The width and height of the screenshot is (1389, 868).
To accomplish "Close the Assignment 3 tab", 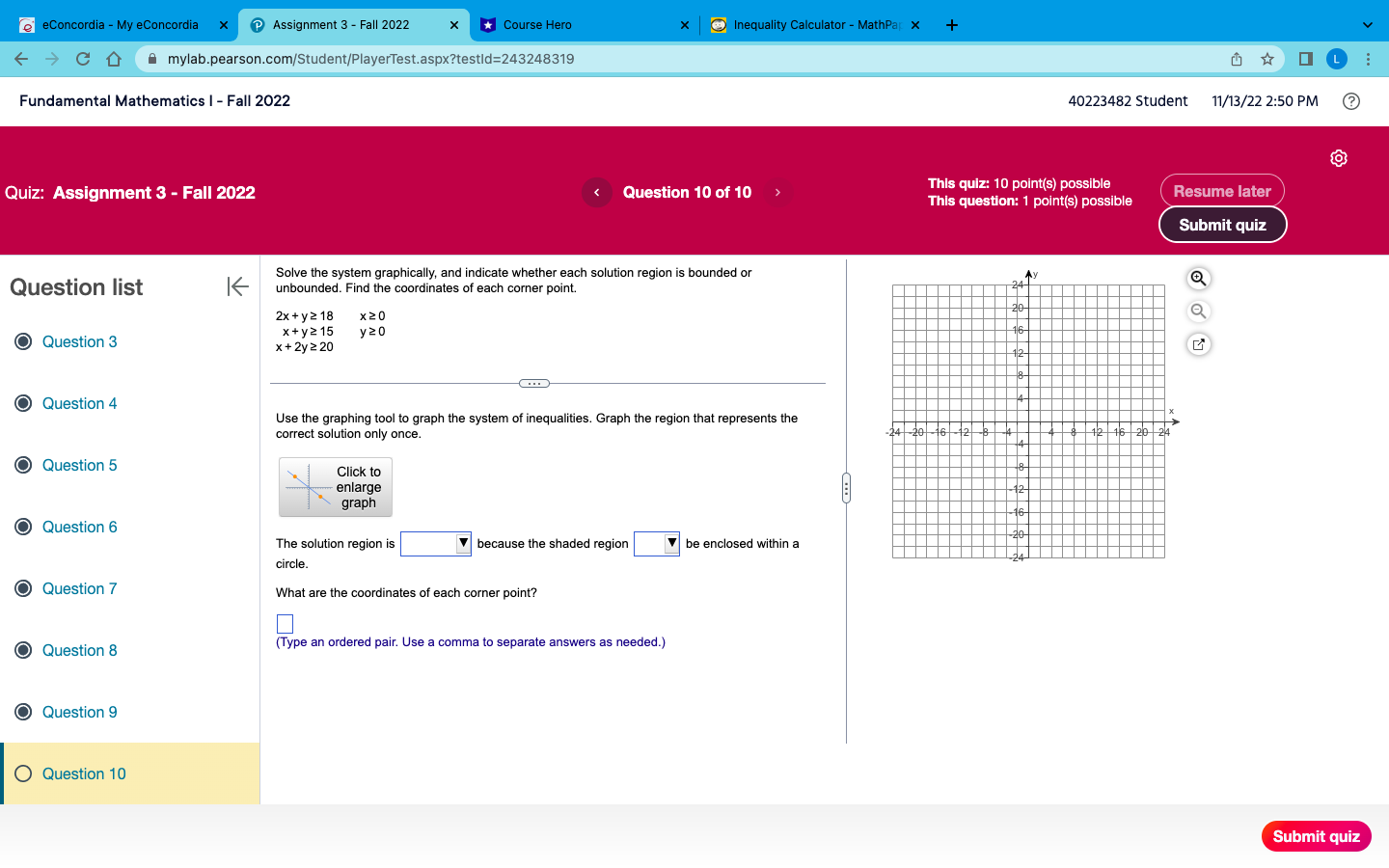I will click(x=454, y=25).
